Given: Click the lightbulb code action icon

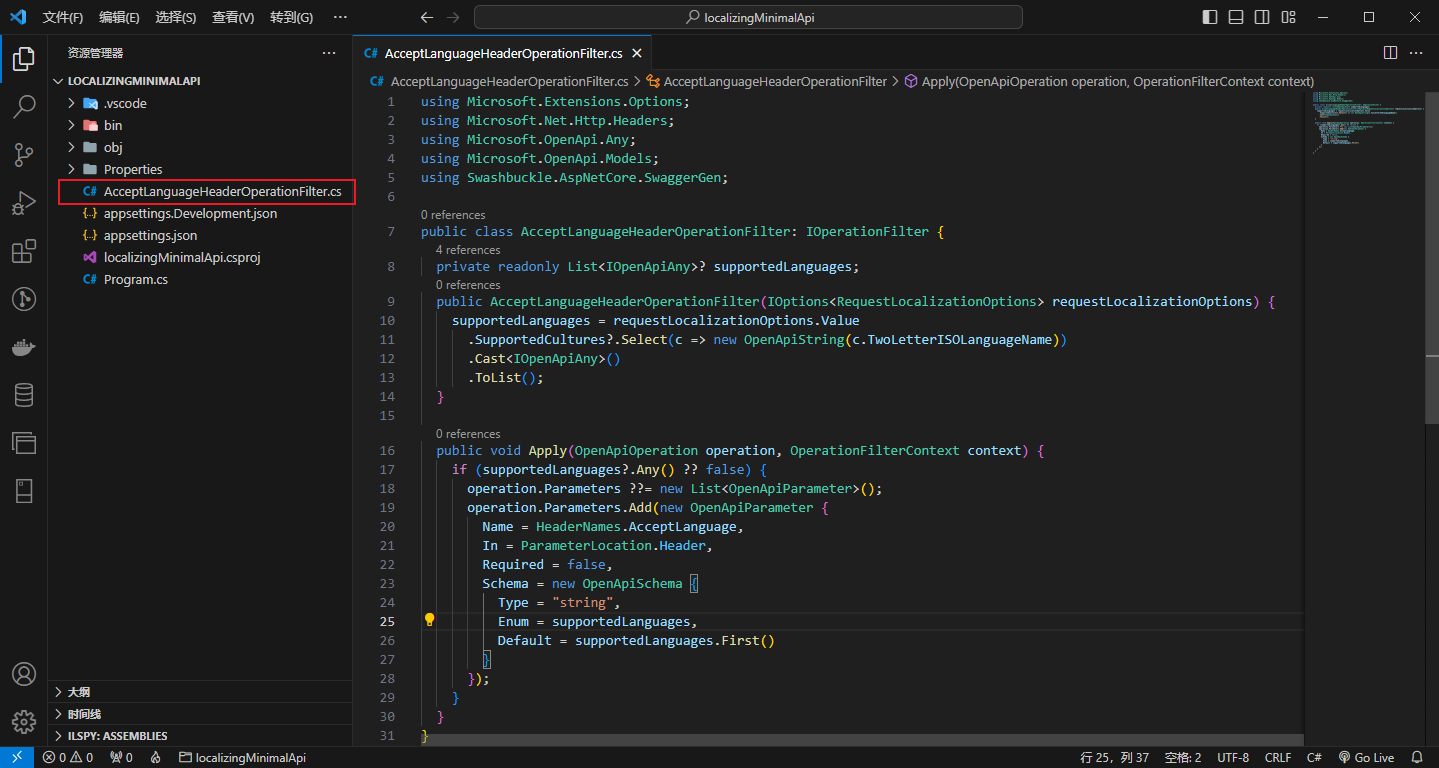Looking at the screenshot, I should pos(430,620).
